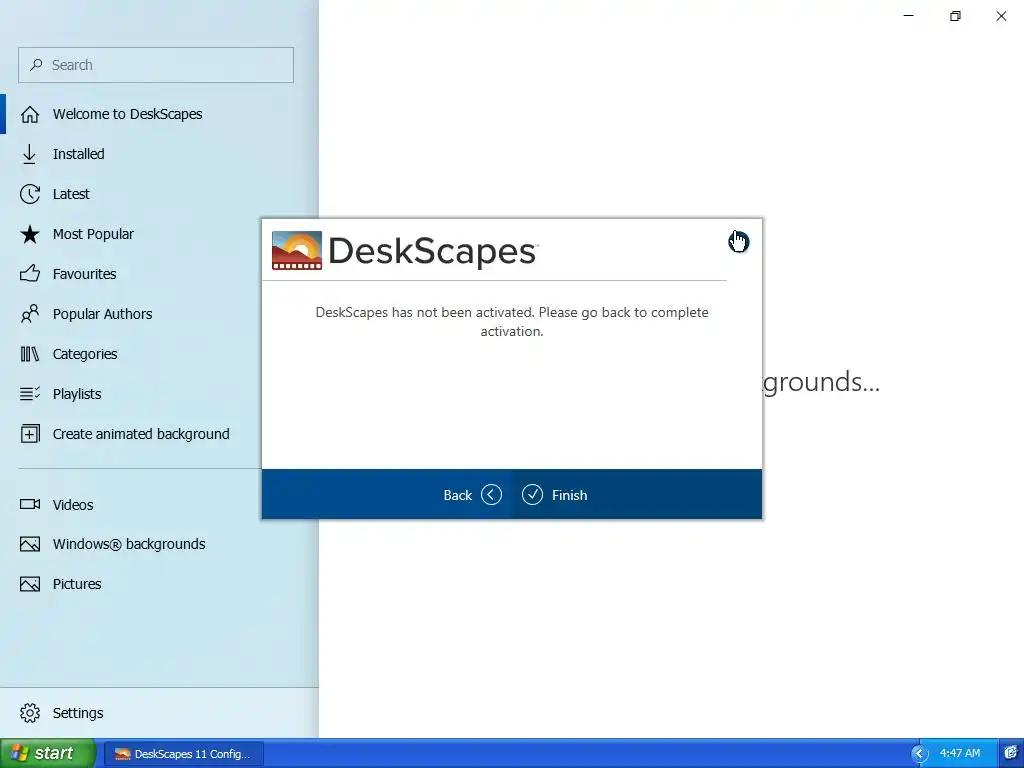Click the DeskScapes logo image in the dialog
Screen dimensions: 1024x768
[x=296, y=250]
